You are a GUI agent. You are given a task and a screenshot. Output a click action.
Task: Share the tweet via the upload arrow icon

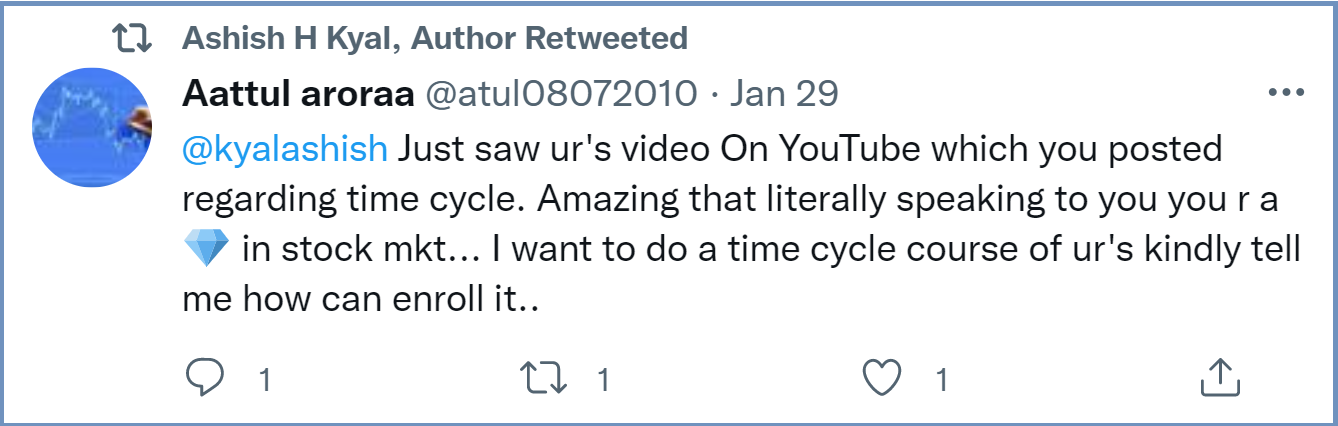pos(1219,378)
